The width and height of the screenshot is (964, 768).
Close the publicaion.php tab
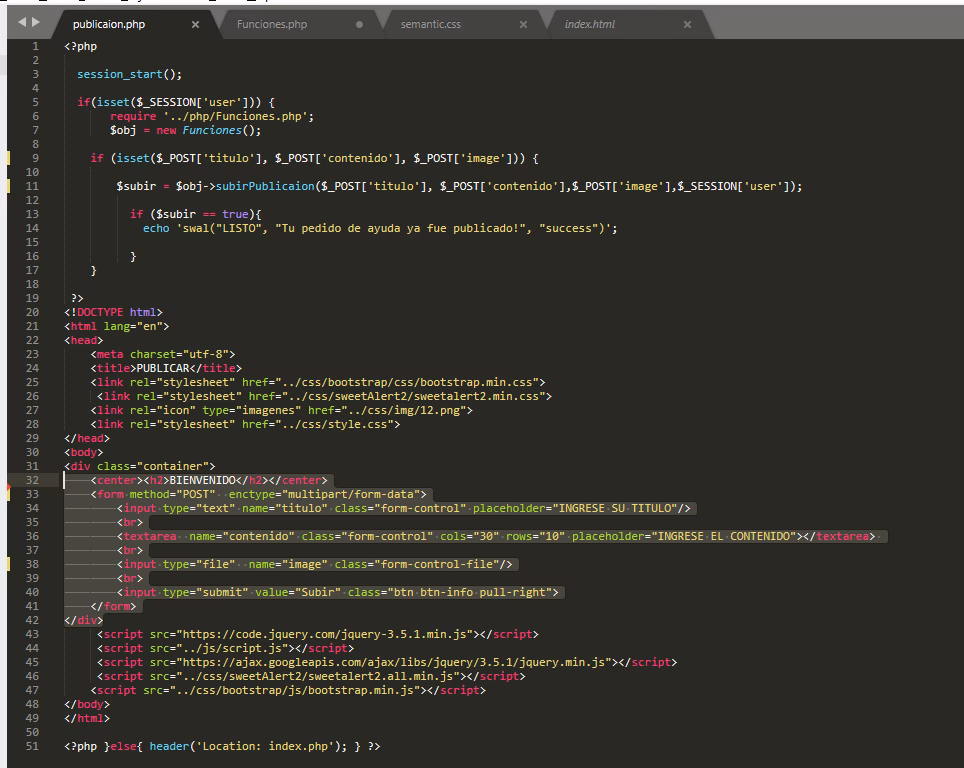click(196, 25)
